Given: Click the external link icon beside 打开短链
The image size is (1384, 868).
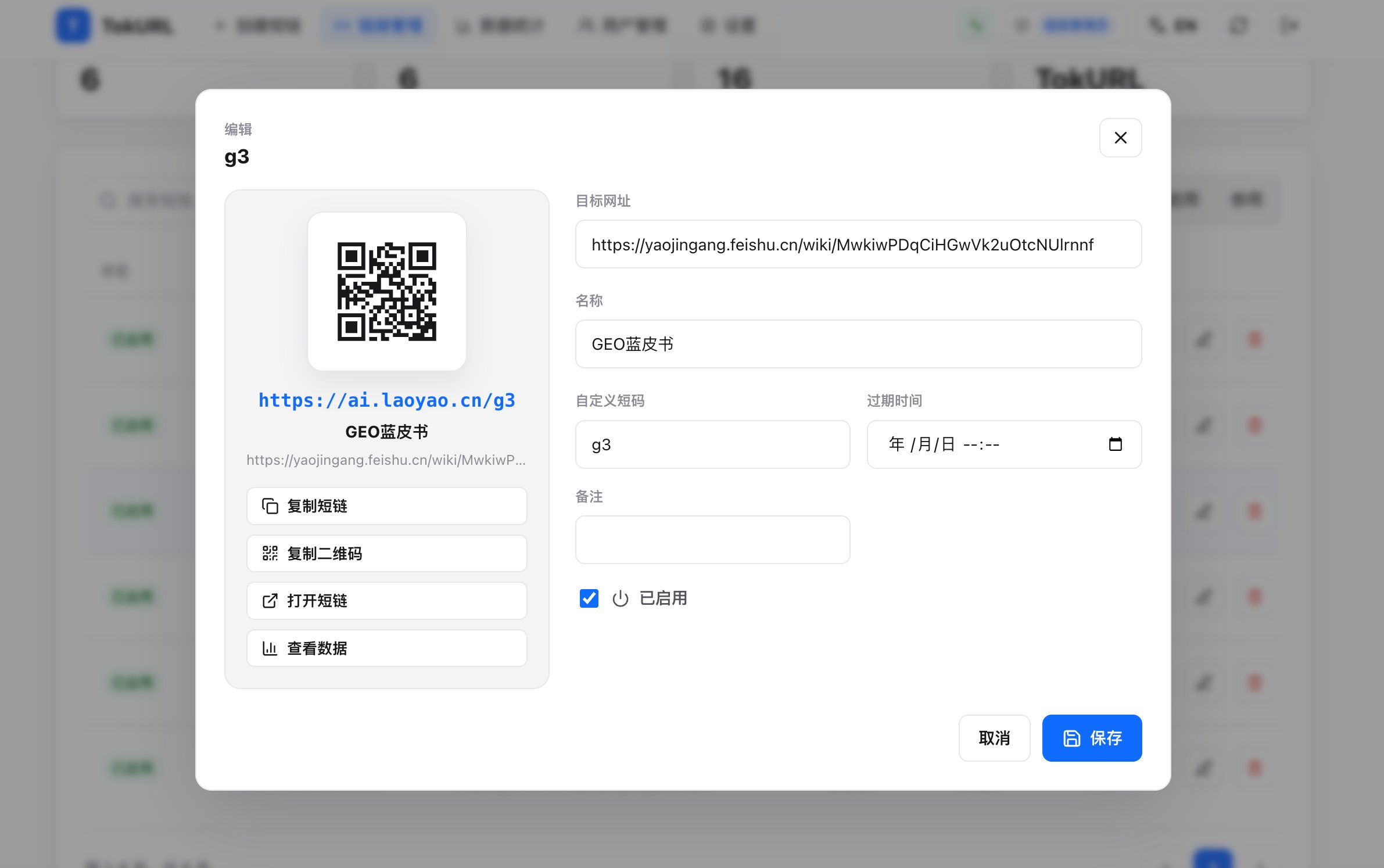Looking at the screenshot, I should (270, 601).
